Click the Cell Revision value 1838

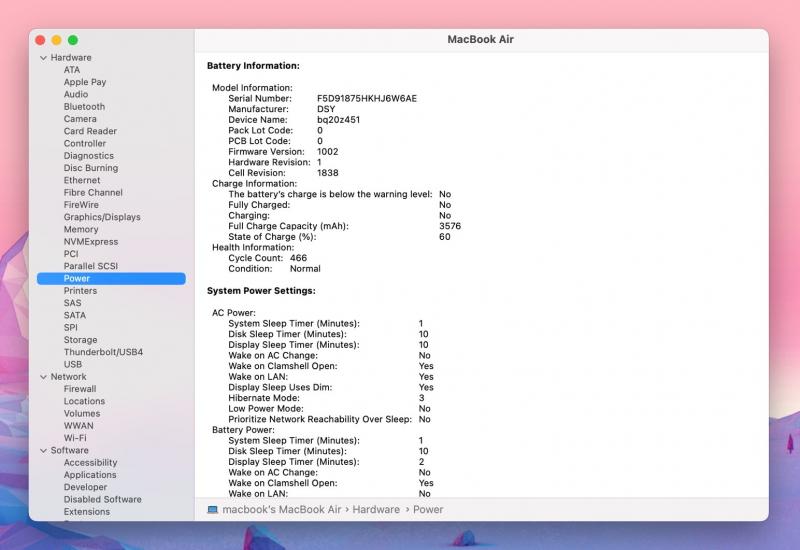click(328, 173)
